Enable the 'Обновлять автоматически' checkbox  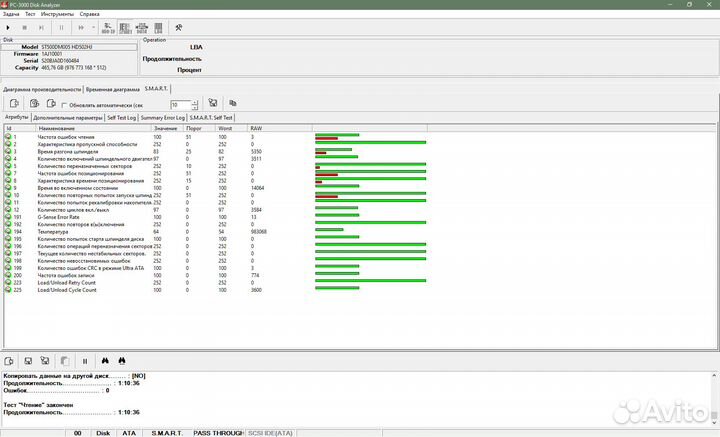(64, 104)
